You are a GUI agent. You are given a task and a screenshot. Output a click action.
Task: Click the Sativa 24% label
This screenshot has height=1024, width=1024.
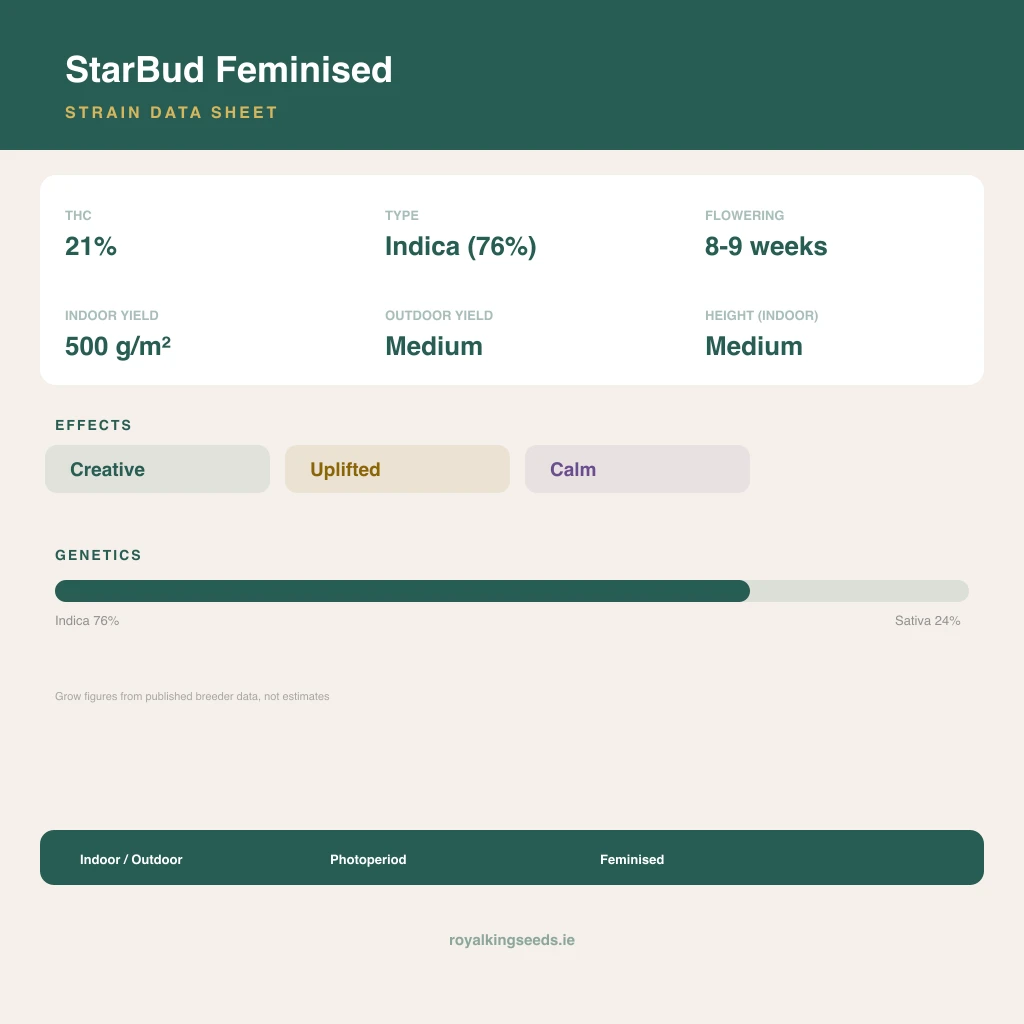(927, 620)
